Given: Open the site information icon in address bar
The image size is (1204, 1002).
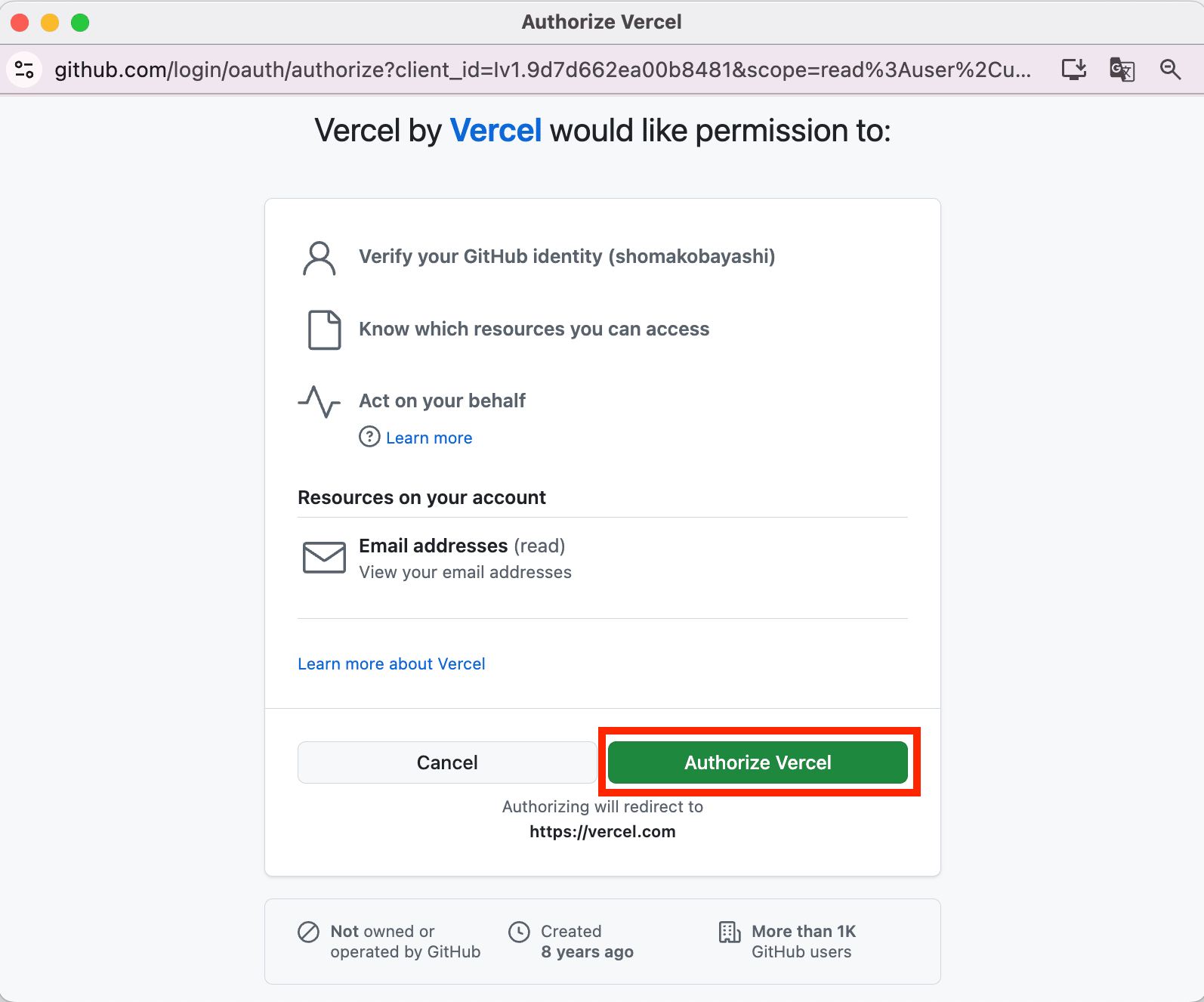Looking at the screenshot, I should pos(24,70).
